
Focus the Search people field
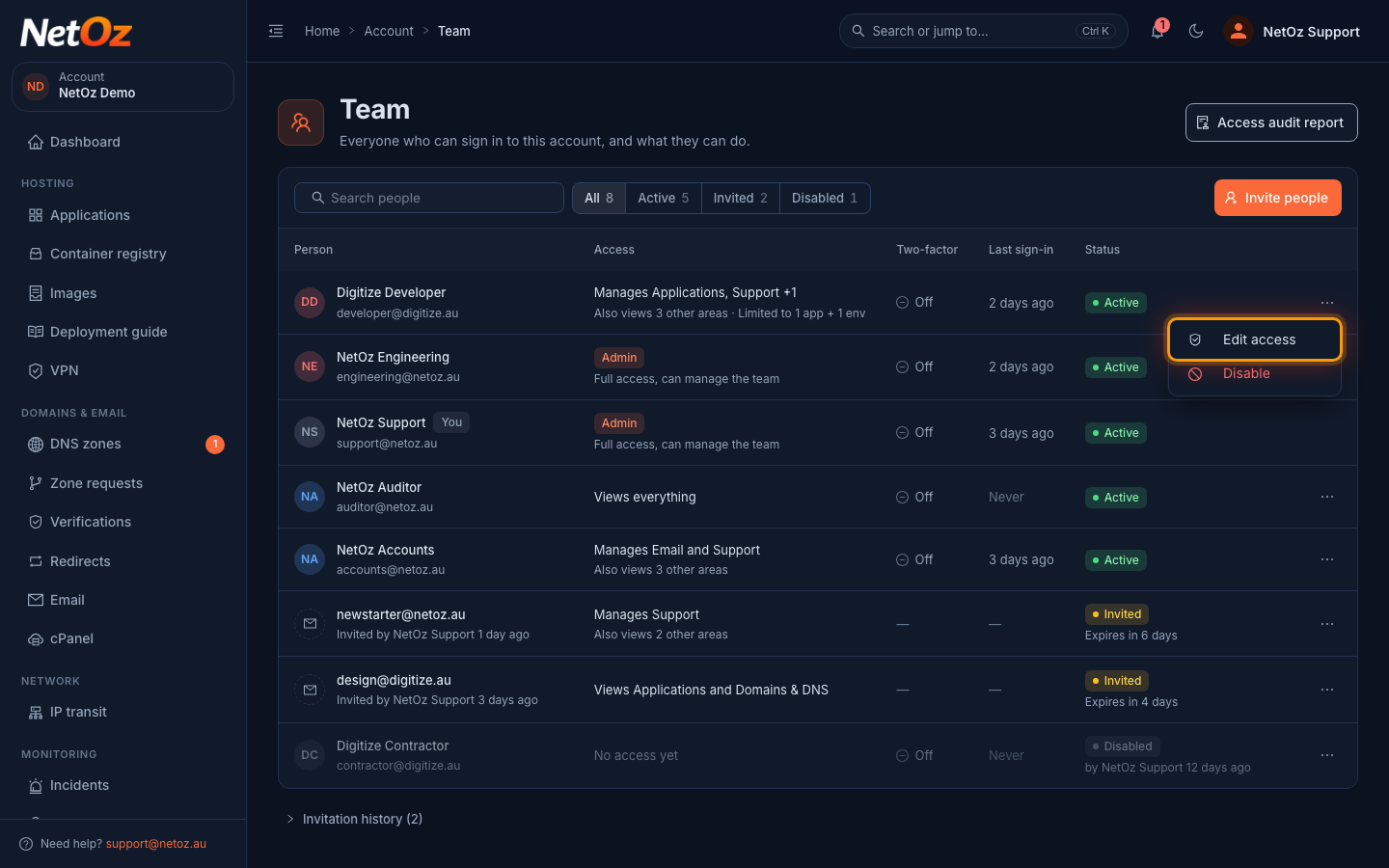[429, 198]
